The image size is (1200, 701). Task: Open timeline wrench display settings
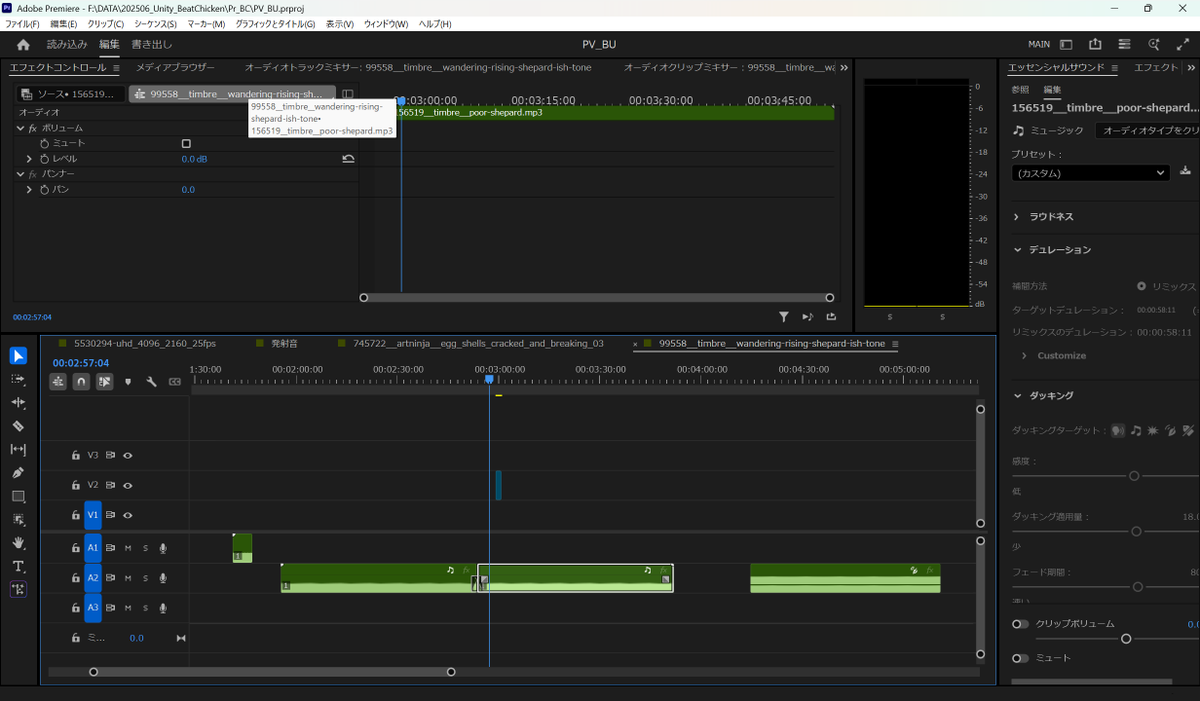click(151, 381)
